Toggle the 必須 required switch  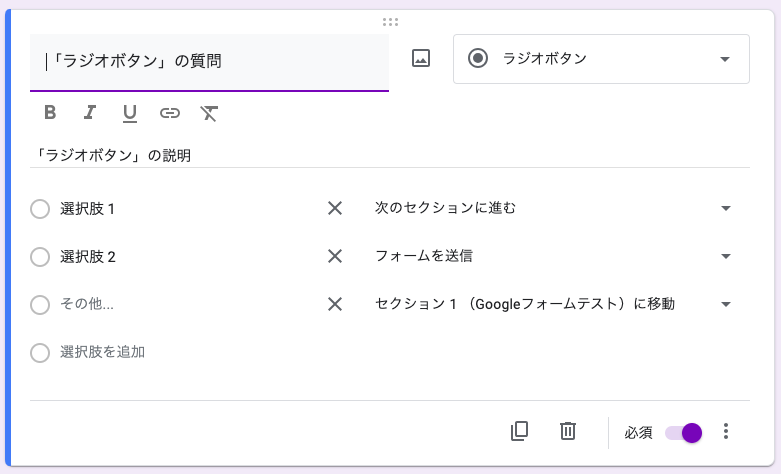point(684,432)
